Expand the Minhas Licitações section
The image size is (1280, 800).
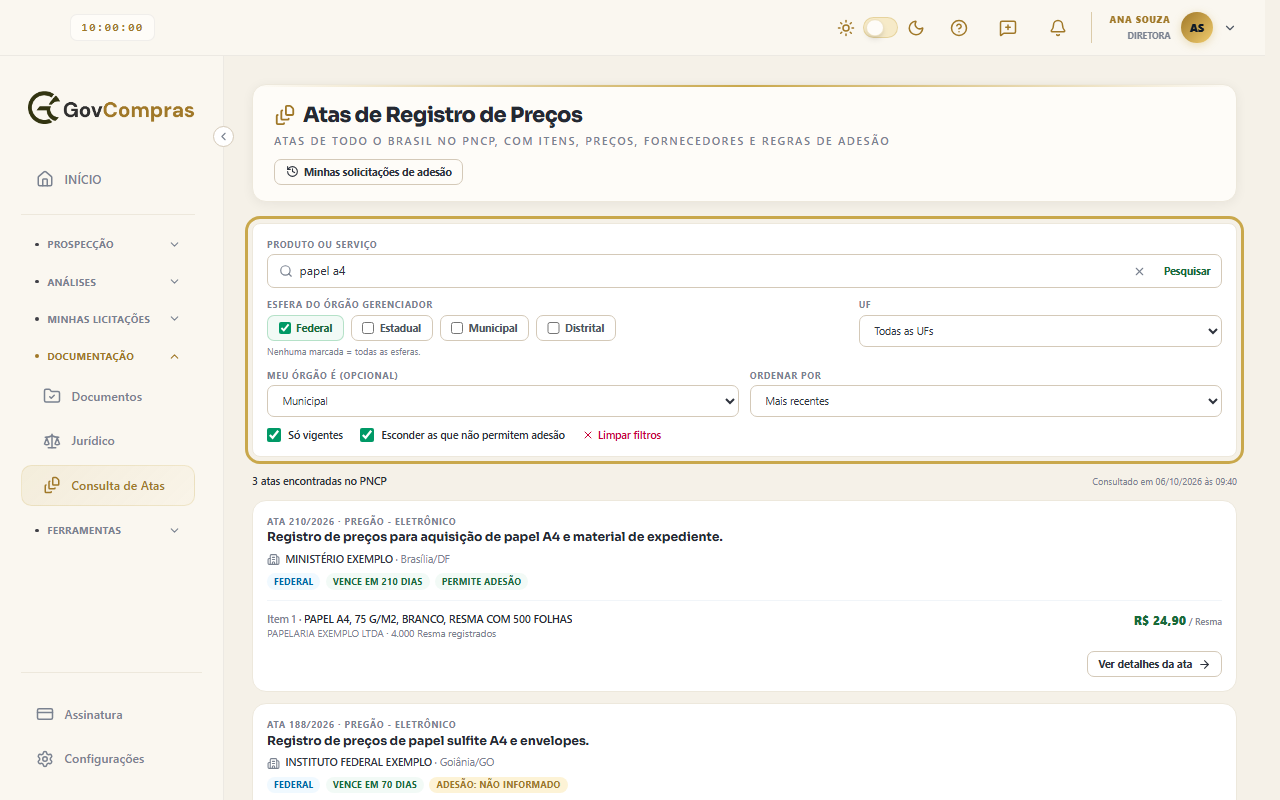(108, 319)
